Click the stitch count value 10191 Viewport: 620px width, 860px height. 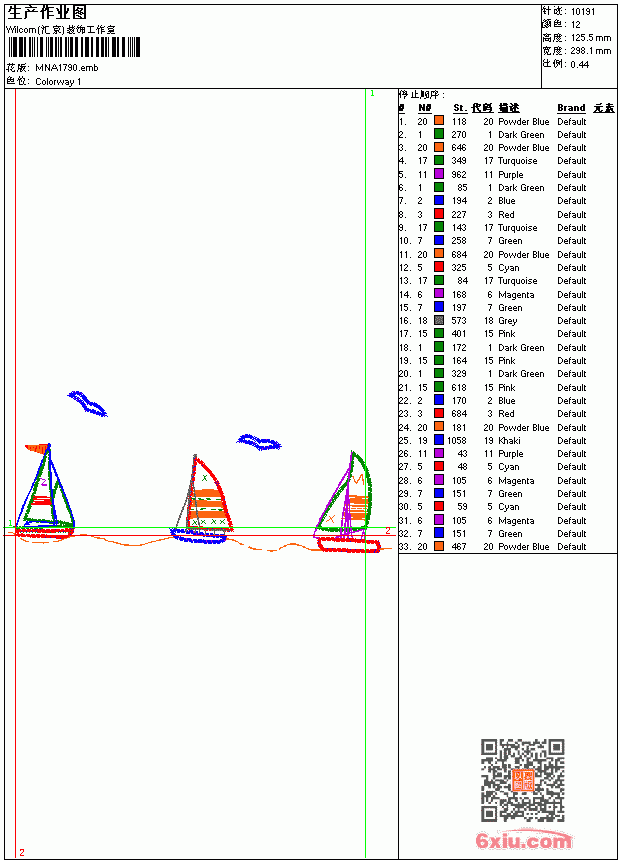tap(583, 12)
